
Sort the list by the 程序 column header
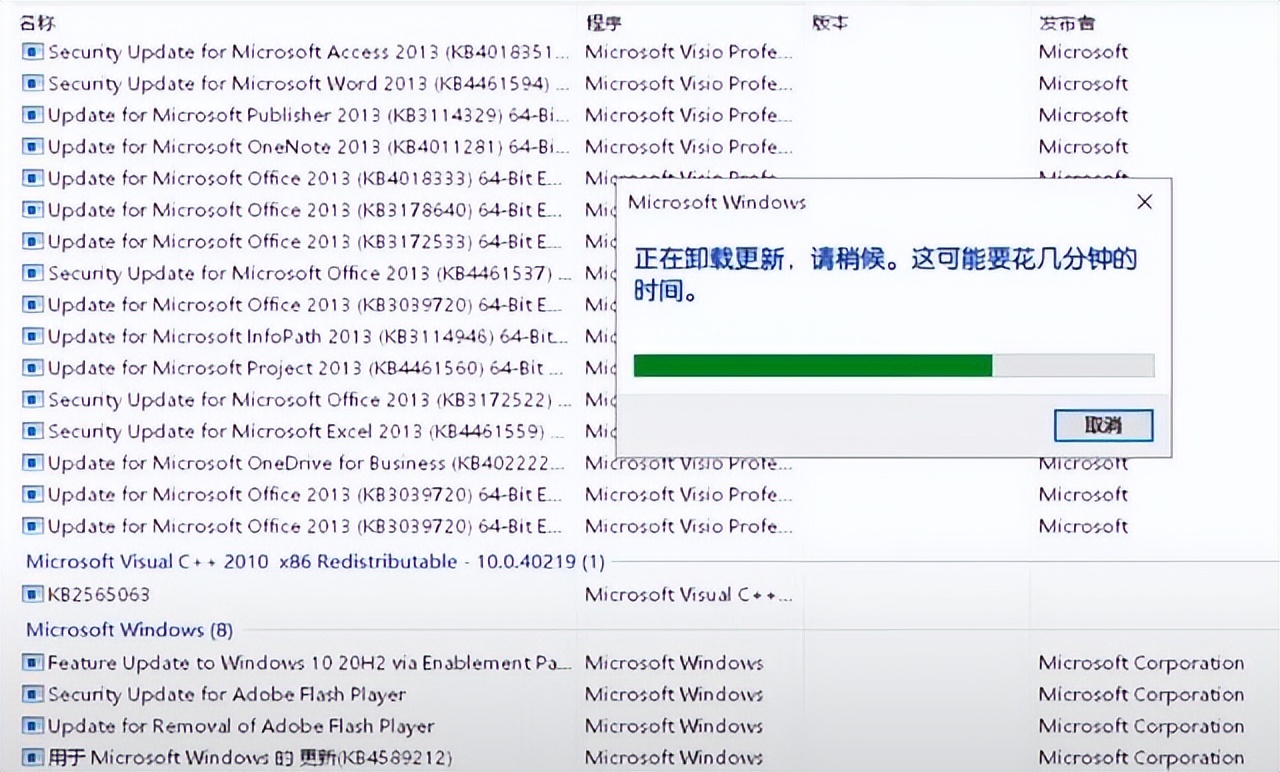pyautogui.click(x=607, y=22)
